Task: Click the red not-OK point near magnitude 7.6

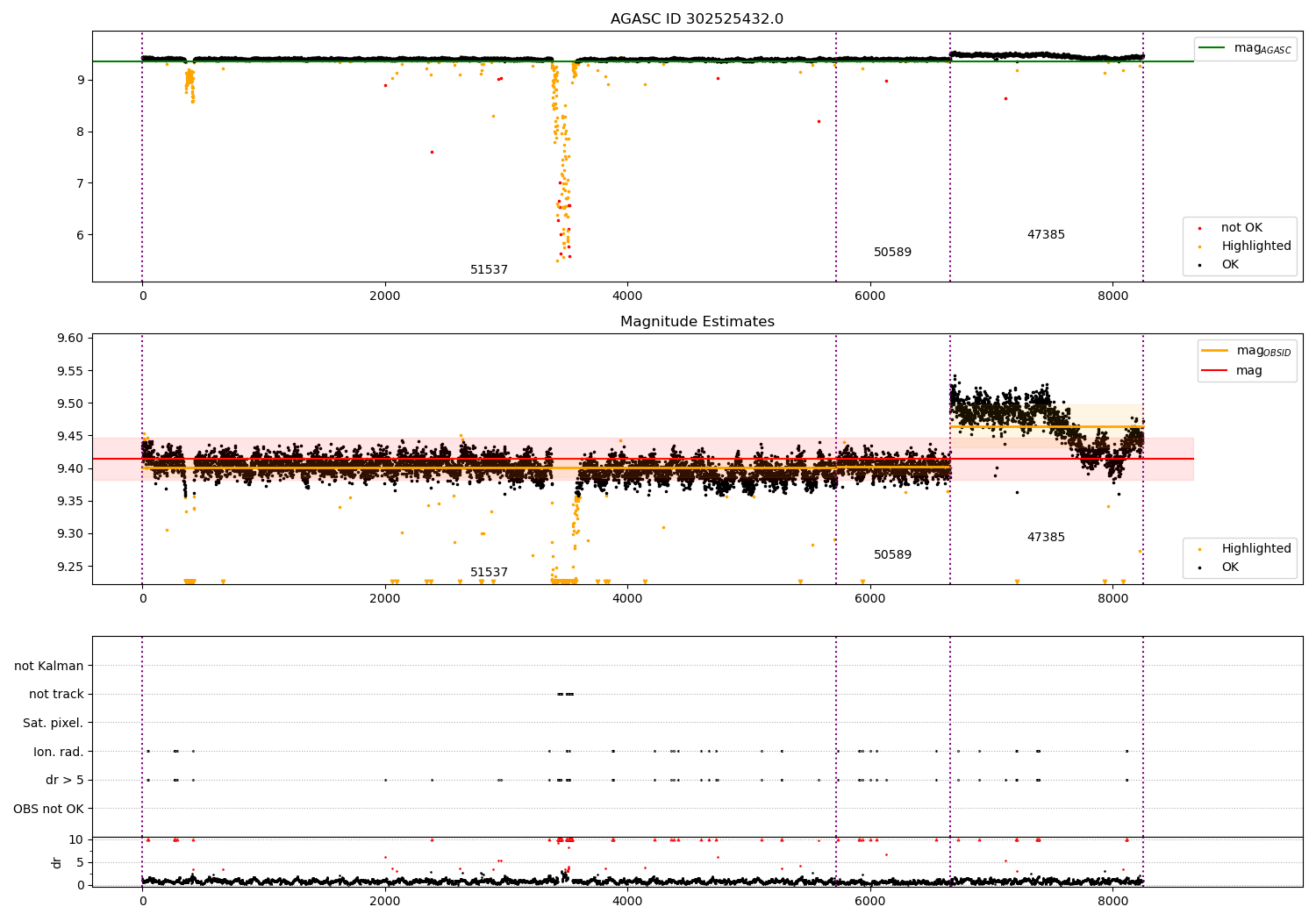Action: pyautogui.click(x=432, y=152)
